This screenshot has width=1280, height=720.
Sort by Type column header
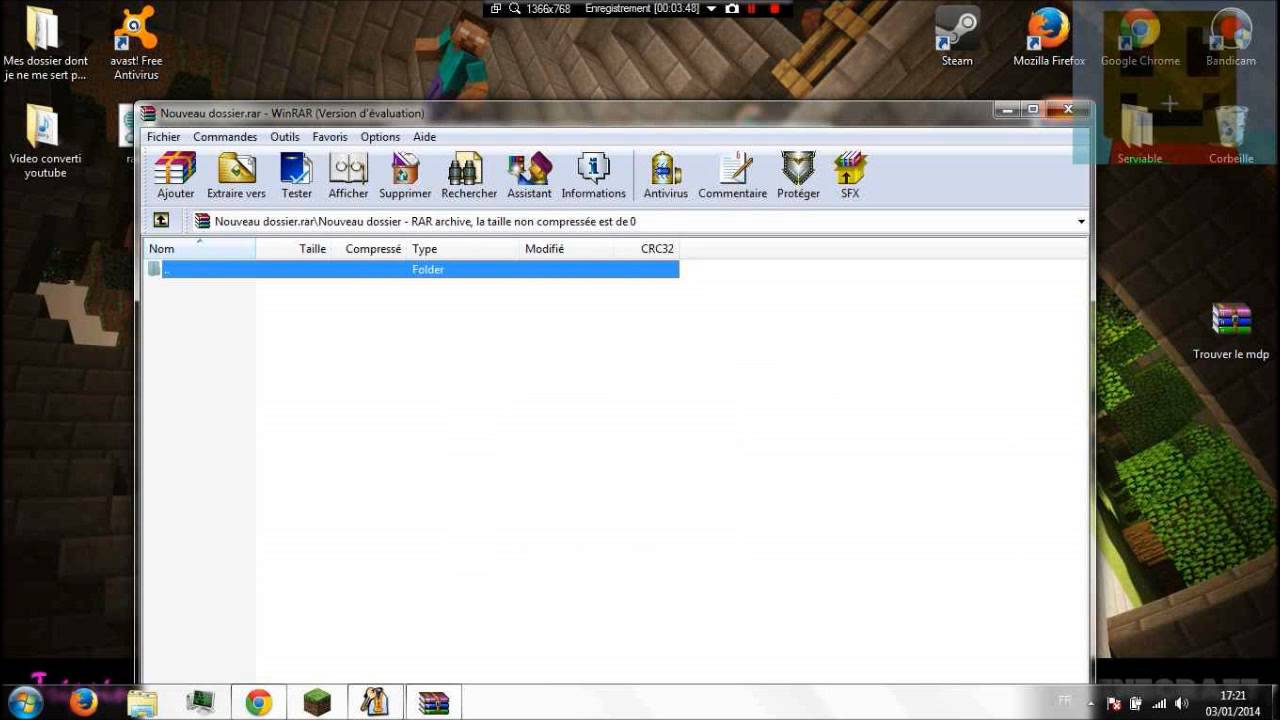coord(463,249)
